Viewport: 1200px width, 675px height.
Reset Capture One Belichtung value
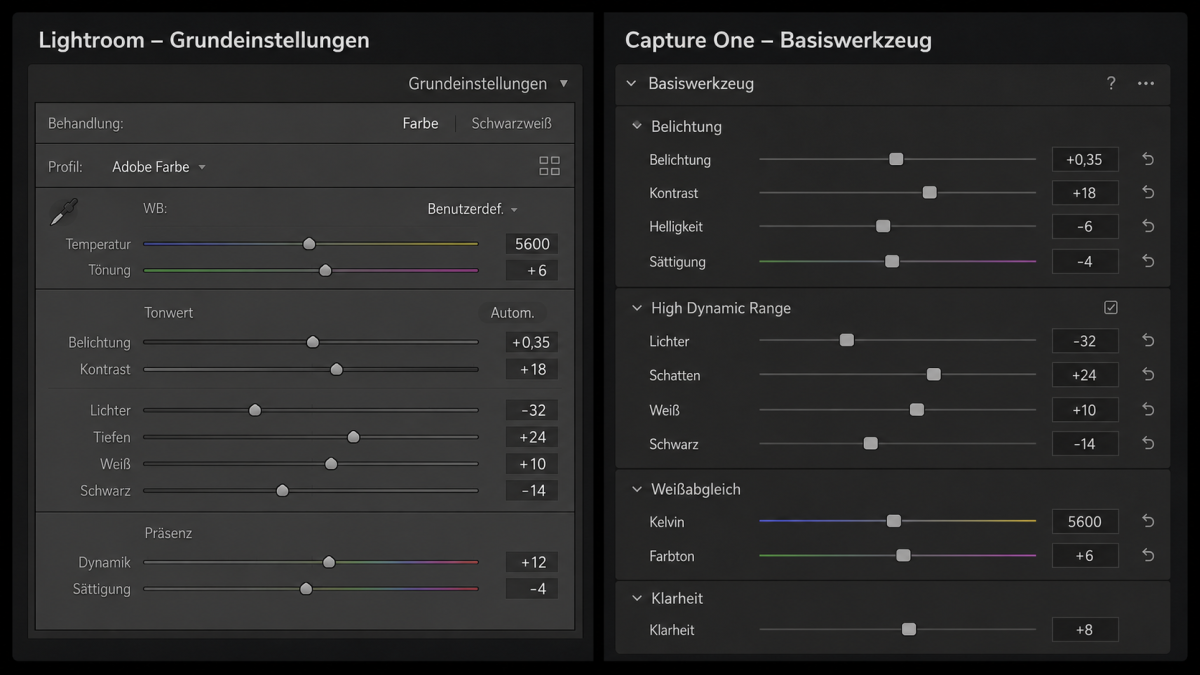[1148, 160]
